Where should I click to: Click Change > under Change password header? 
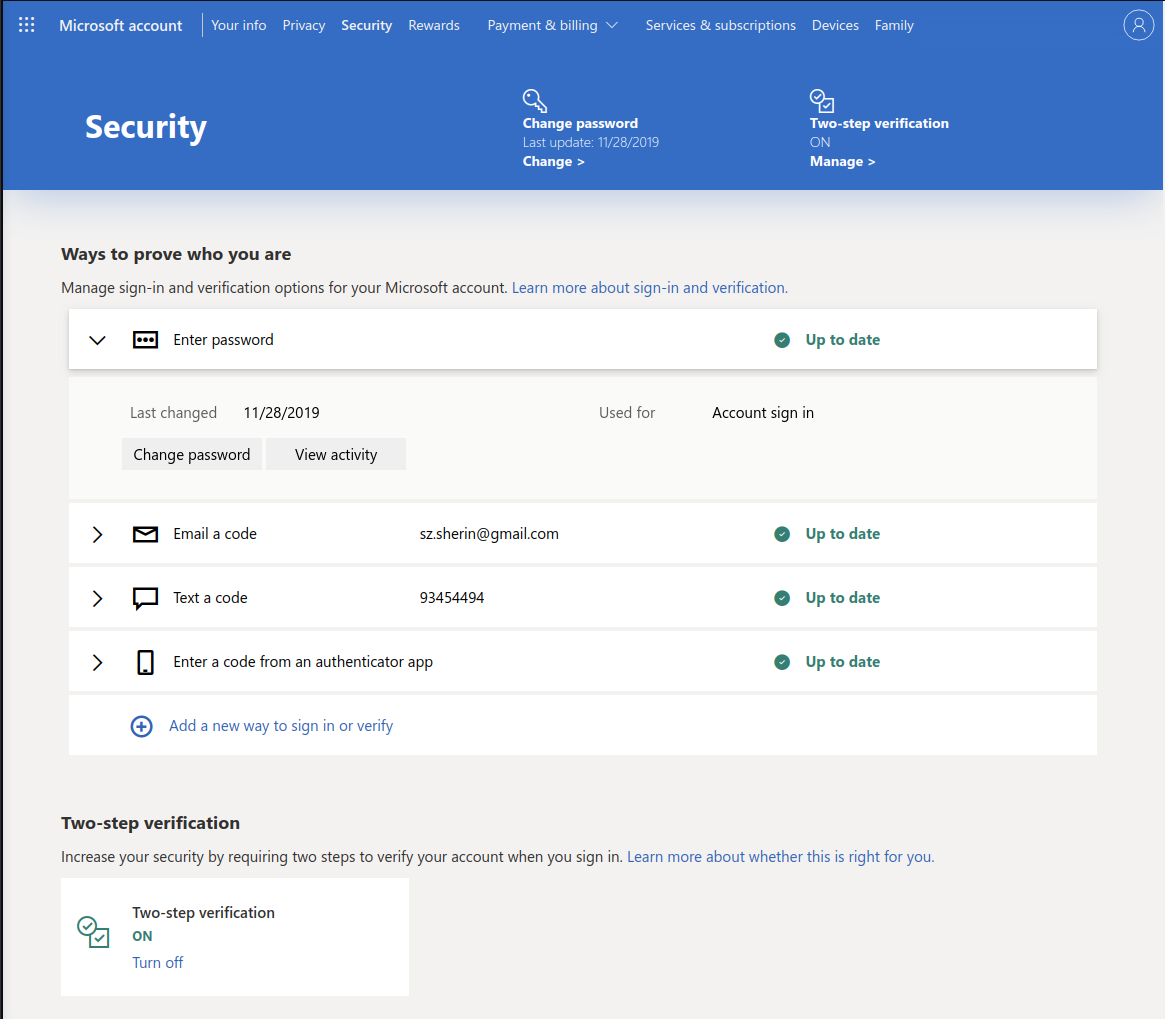click(554, 161)
